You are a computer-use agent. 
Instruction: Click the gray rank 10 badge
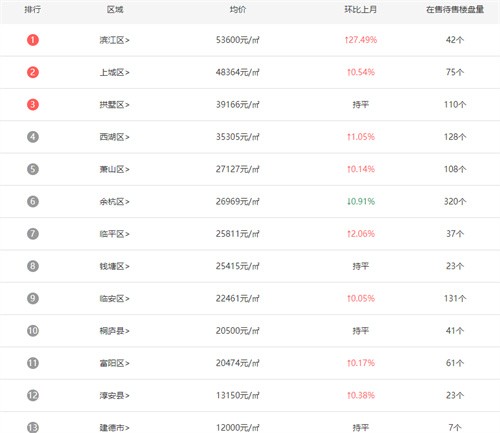point(33,331)
